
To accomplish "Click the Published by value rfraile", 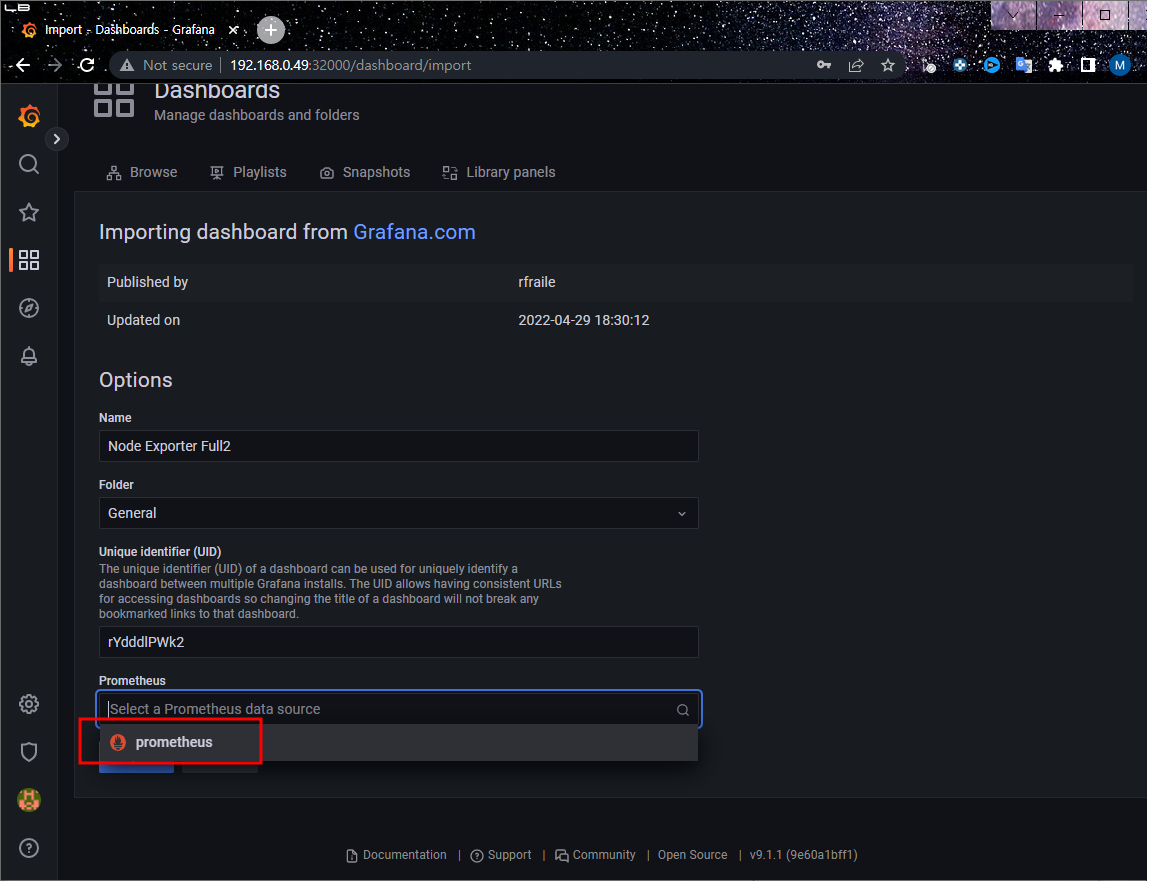I will point(537,282).
